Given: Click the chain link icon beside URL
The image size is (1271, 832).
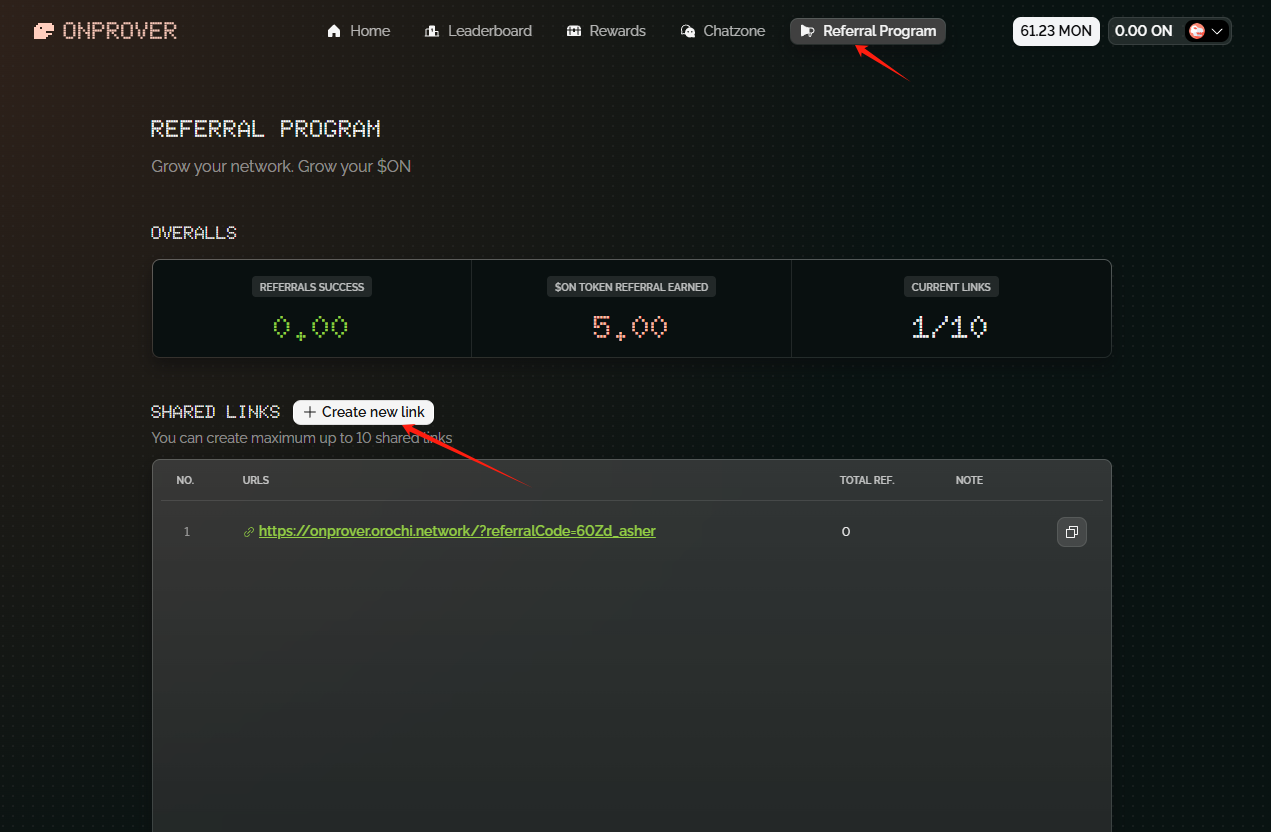Looking at the screenshot, I should click(249, 532).
